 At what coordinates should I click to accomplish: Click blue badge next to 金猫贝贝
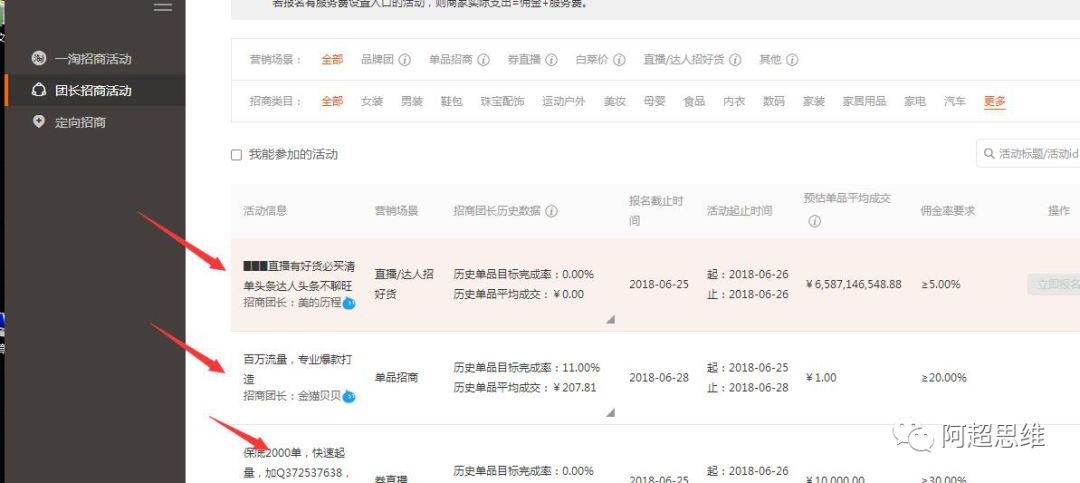pos(349,396)
